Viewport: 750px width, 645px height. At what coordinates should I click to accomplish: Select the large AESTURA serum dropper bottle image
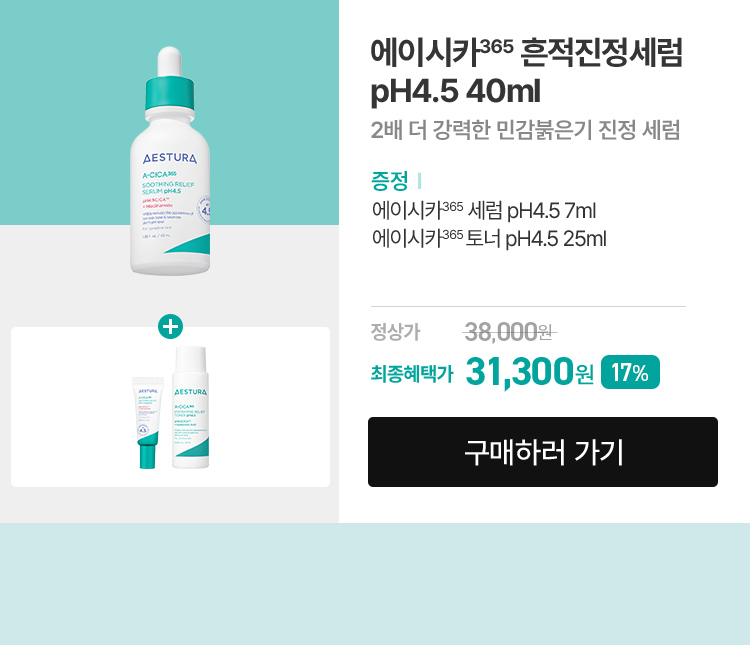tap(170, 161)
